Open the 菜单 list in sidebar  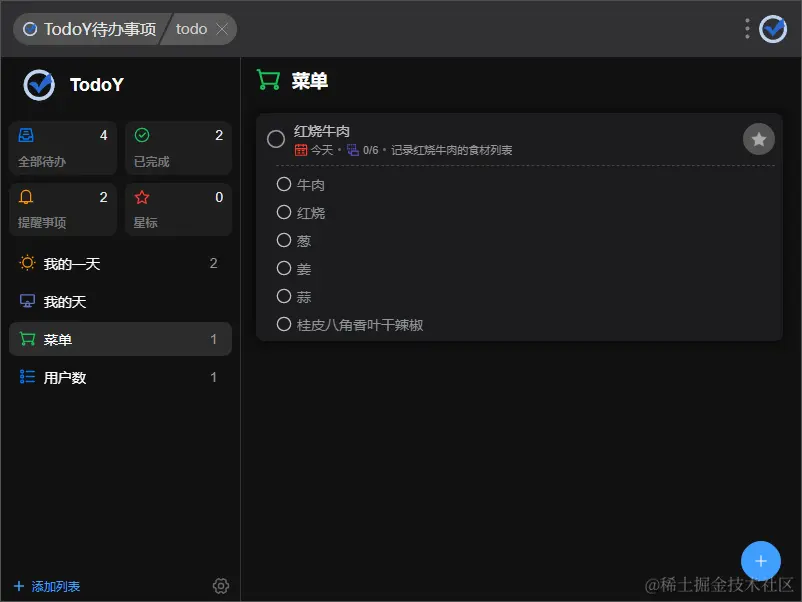click(x=120, y=339)
